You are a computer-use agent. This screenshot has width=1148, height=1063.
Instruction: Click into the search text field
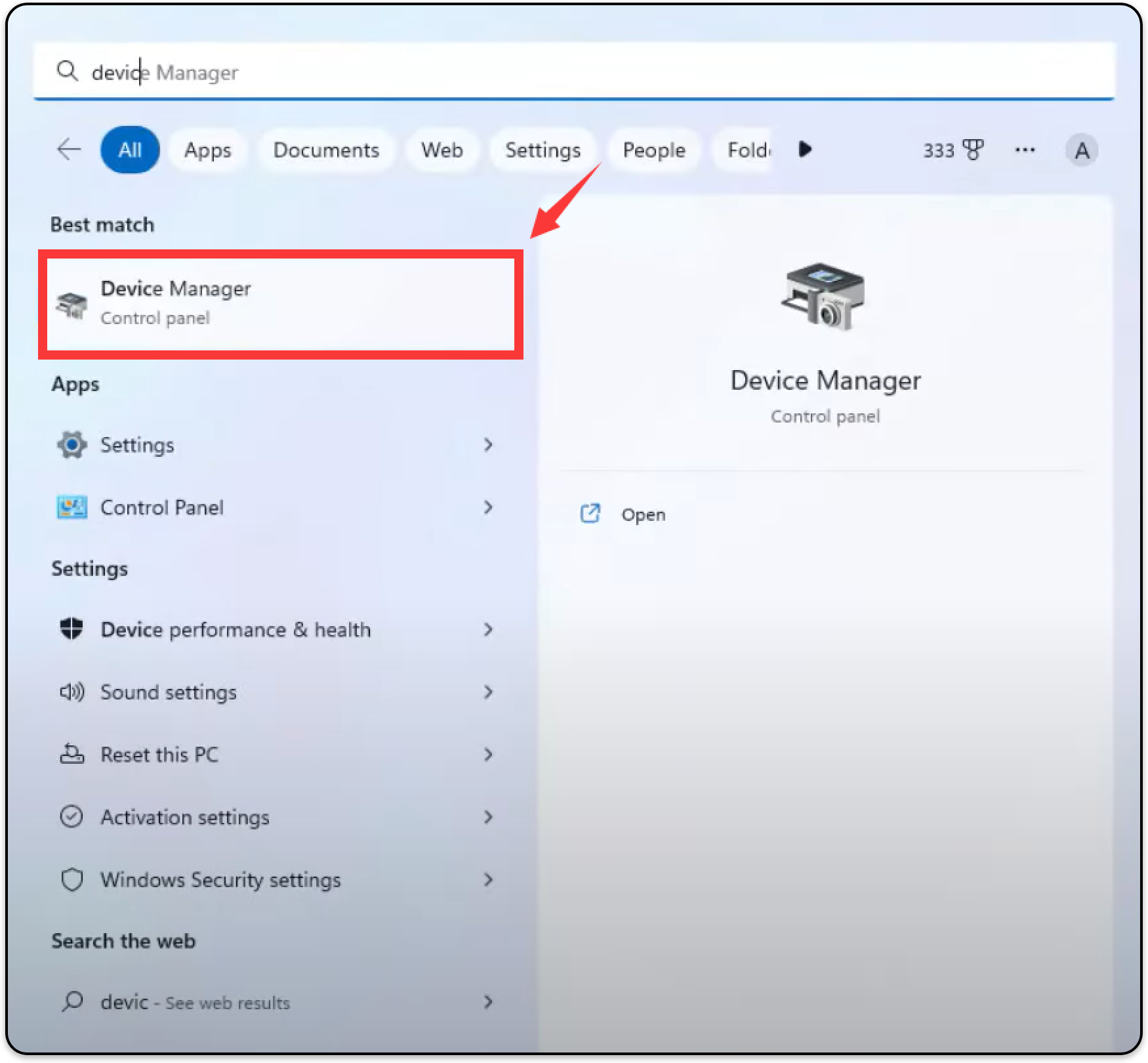tap(574, 71)
